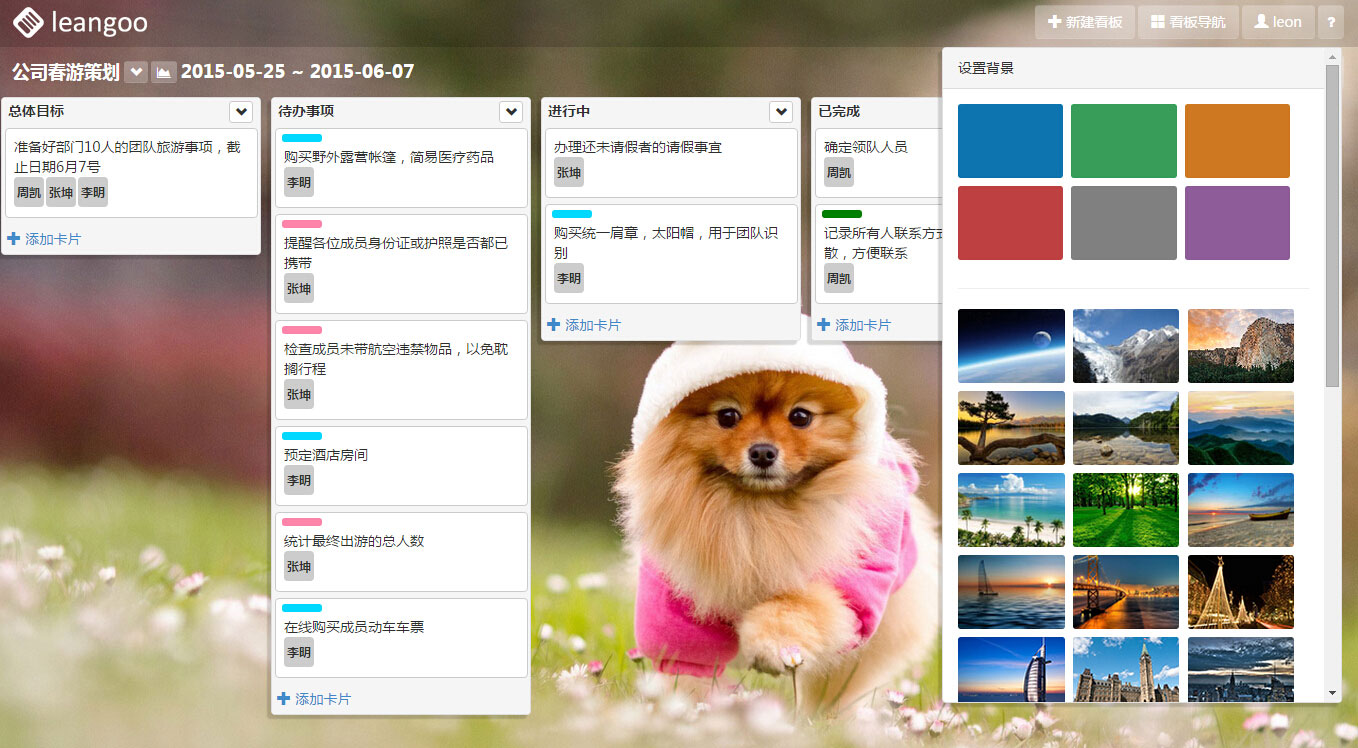
Task: Choose the earth from space background thumbnail
Action: 1011,346
